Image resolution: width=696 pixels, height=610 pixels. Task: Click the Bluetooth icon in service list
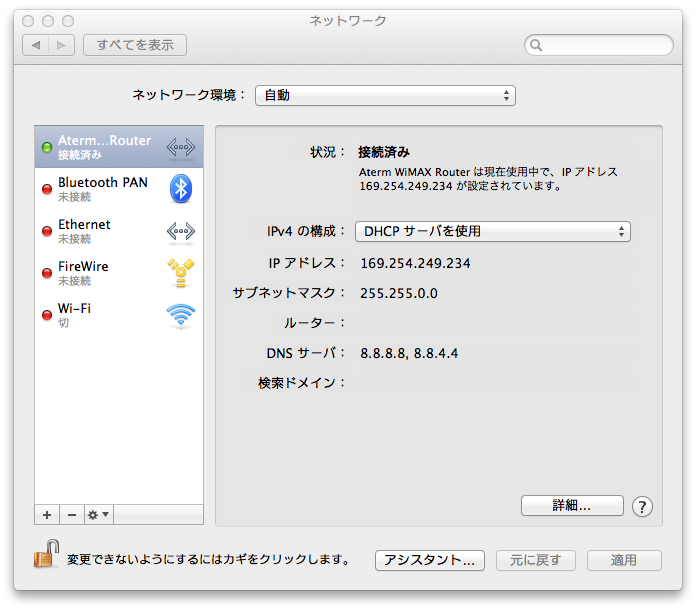[x=181, y=189]
